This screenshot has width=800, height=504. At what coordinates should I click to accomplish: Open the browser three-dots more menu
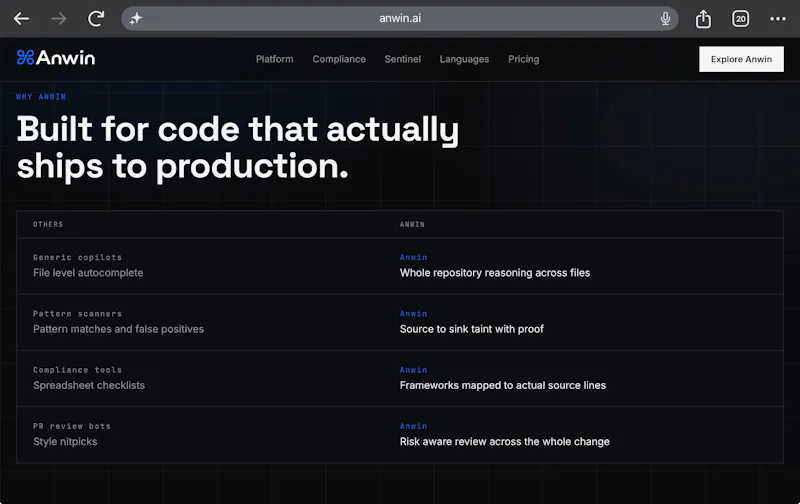pos(778,19)
